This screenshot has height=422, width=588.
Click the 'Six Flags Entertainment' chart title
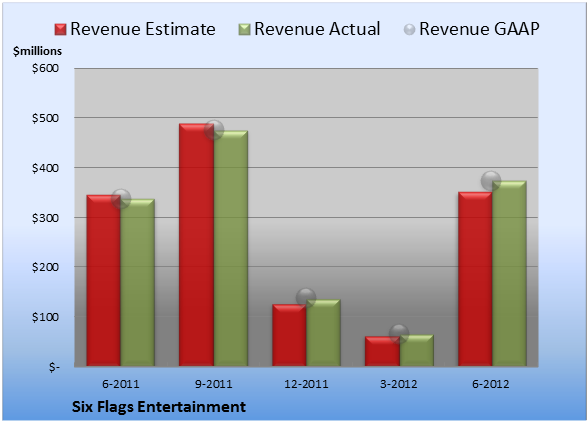pos(159,407)
